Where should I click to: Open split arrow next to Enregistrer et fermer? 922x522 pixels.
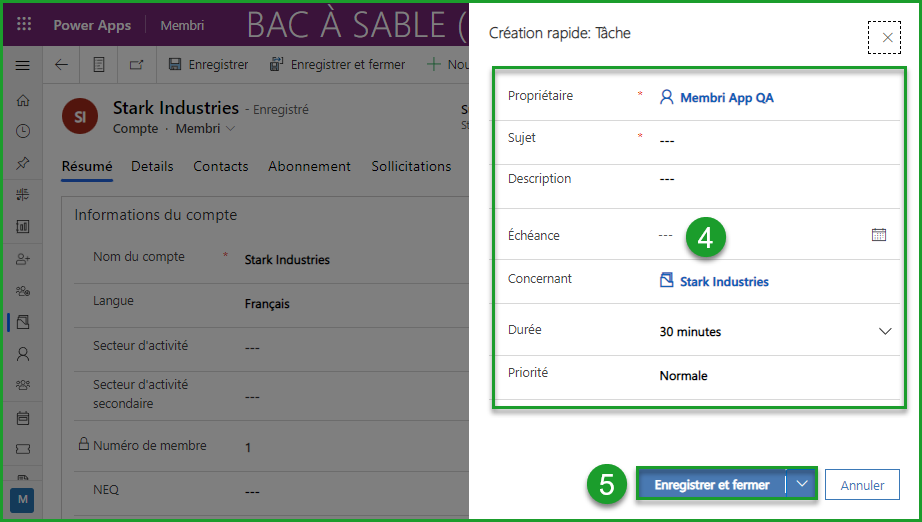(802, 485)
